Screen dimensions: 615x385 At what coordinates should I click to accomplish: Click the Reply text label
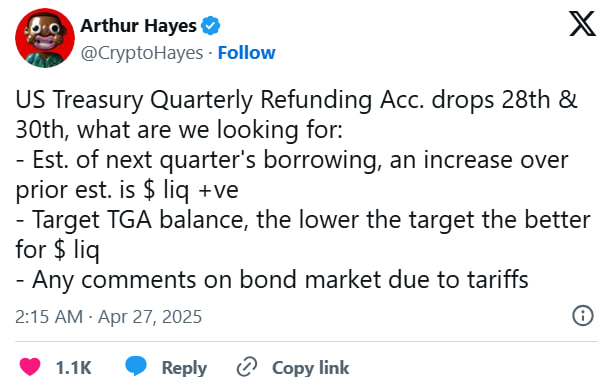(184, 368)
